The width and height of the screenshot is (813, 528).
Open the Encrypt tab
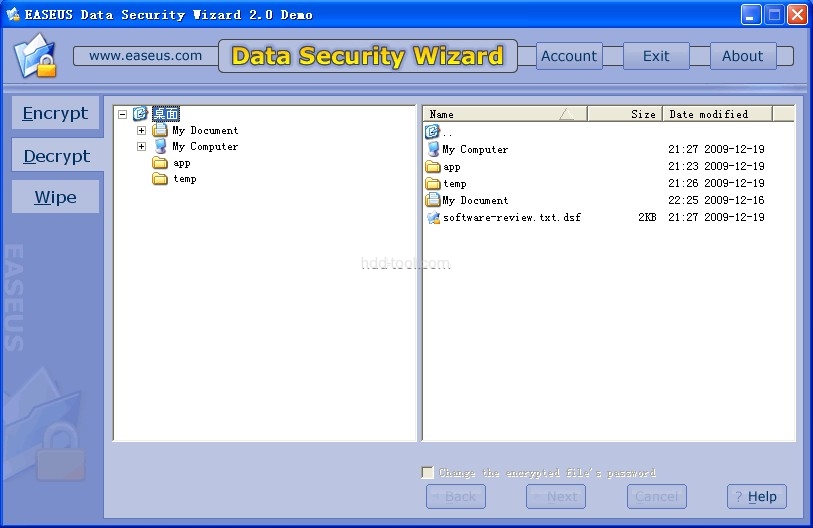55,113
